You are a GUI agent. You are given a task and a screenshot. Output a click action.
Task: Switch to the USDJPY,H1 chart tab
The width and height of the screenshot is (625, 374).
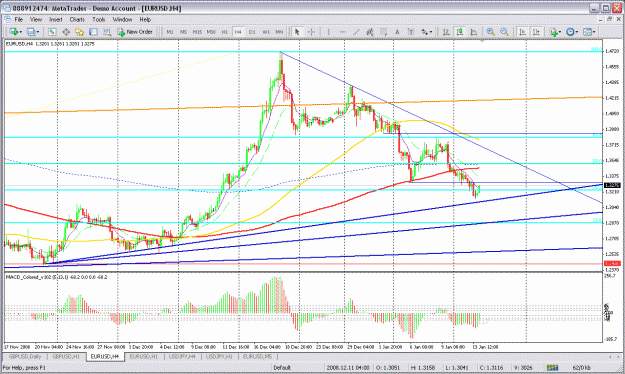[x=219, y=356]
